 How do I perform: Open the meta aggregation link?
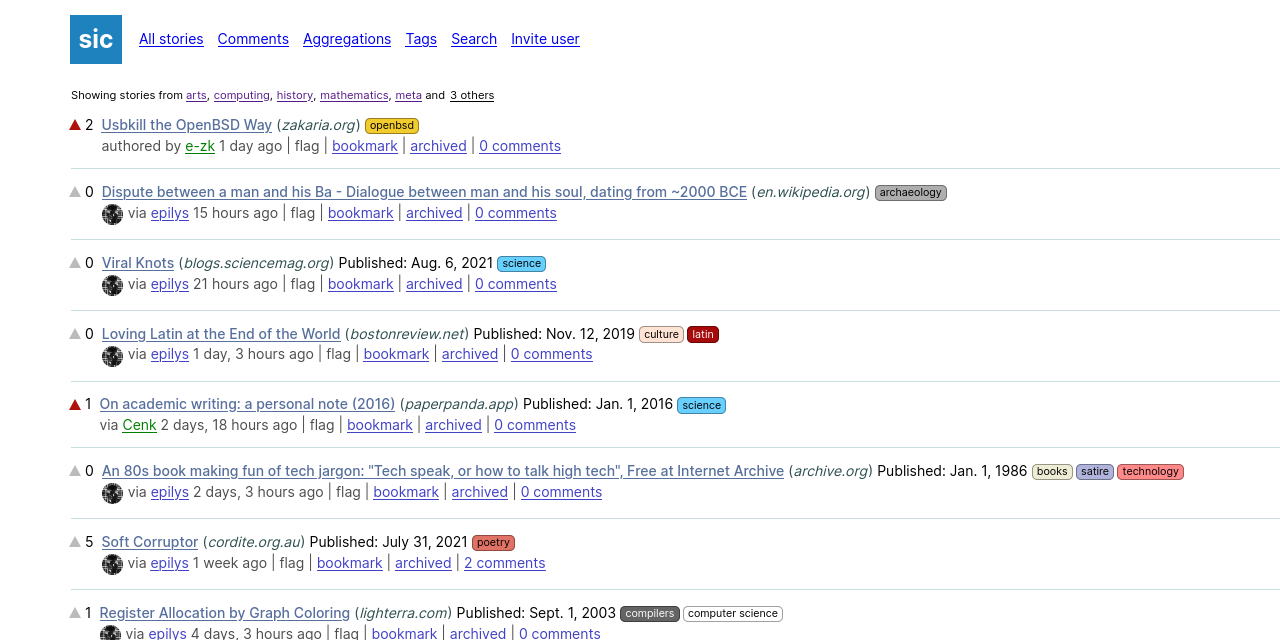point(408,95)
